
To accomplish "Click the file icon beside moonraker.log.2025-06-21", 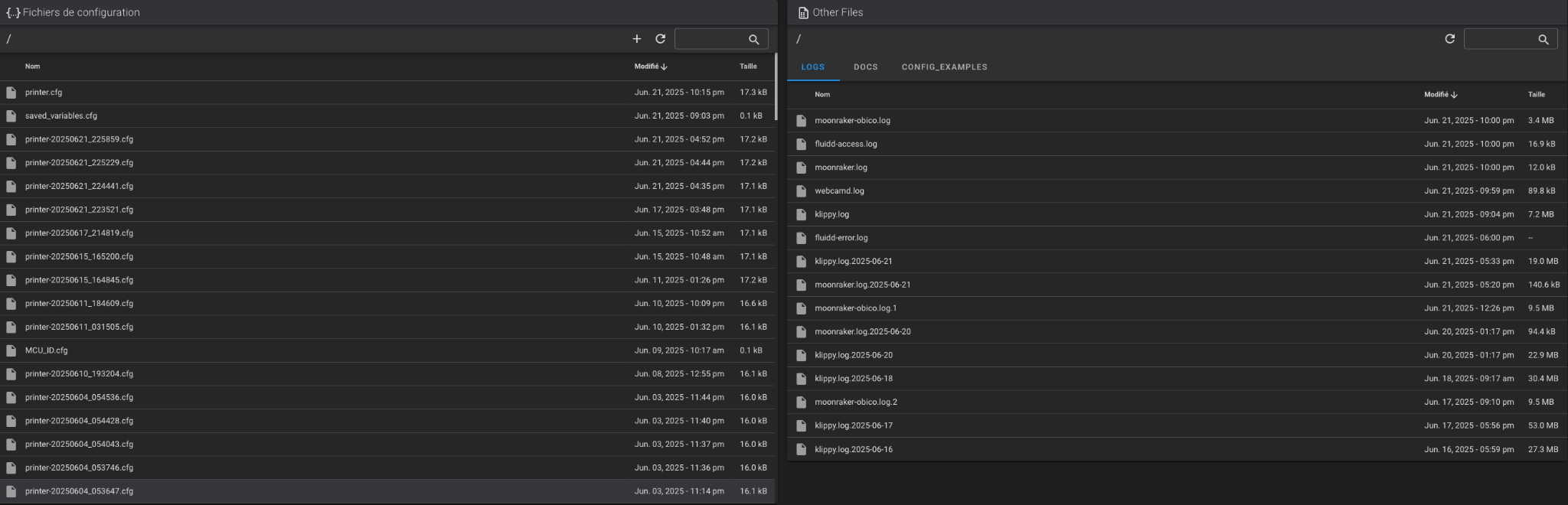I will pyautogui.click(x=801, y=285).
